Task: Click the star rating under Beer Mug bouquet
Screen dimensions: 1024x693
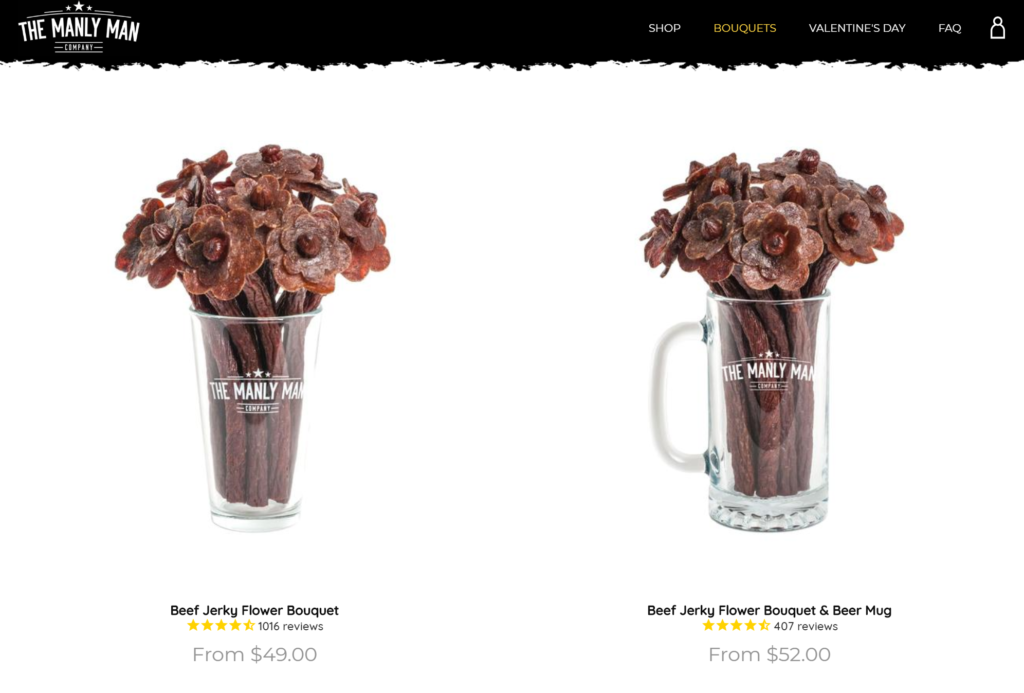Action: coord(736,626)
